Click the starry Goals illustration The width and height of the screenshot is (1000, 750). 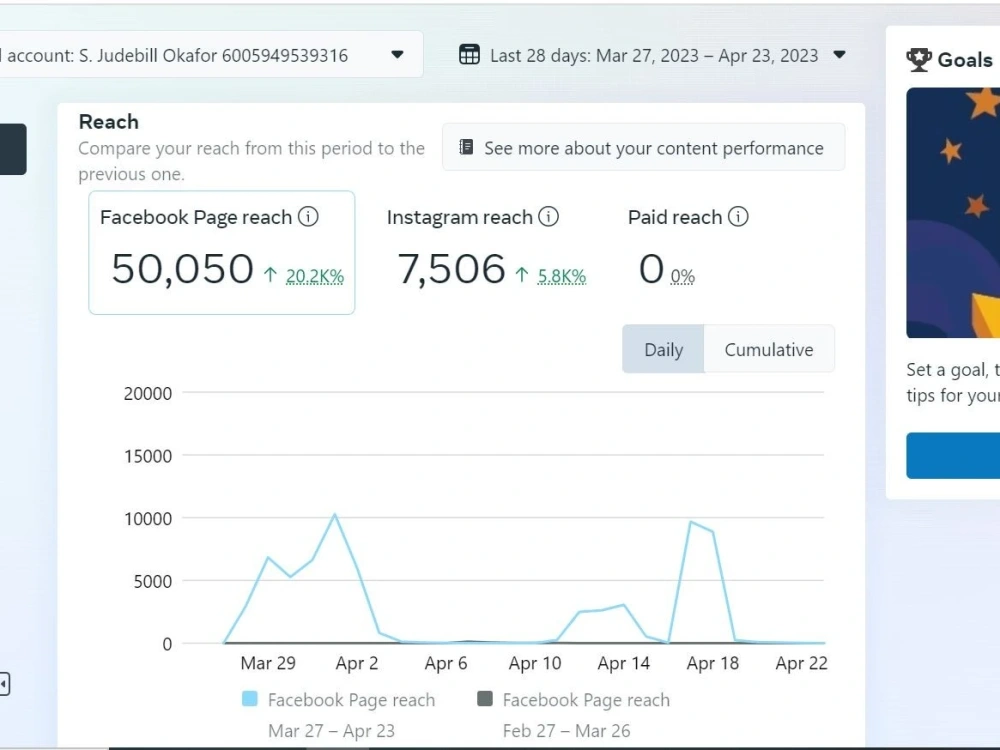pyautogui.click(x=953, y=213)
